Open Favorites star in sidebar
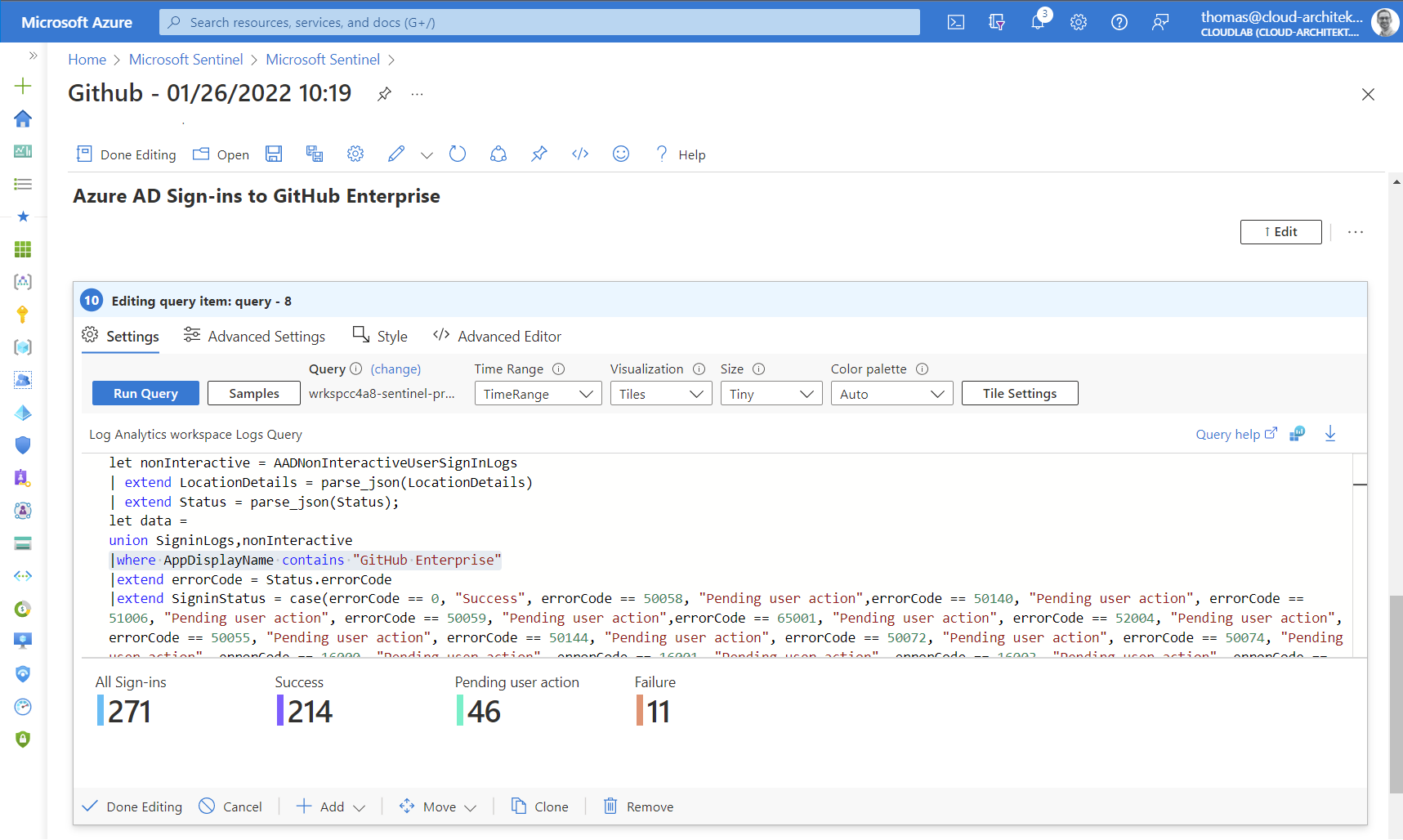The image size is (1403, 840). [23, 217]
